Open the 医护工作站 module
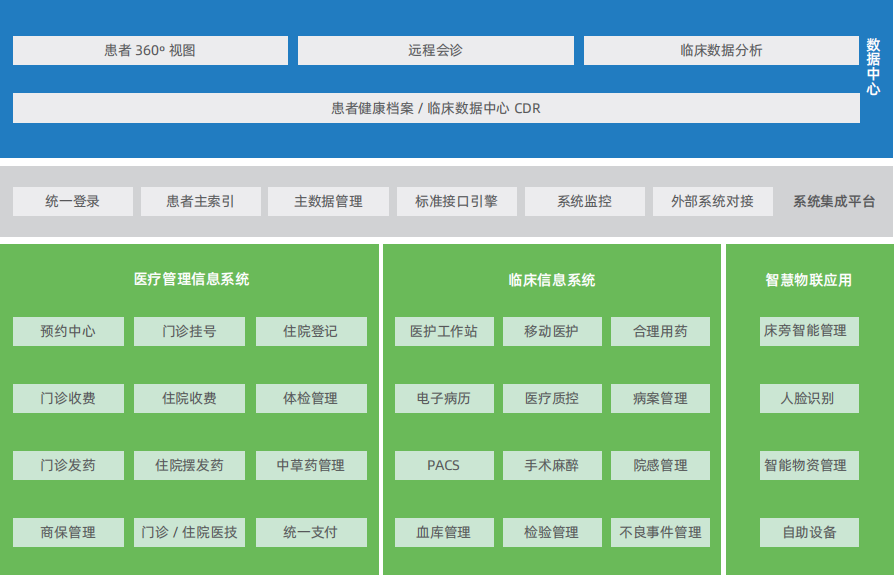 [x=443, y=331]
